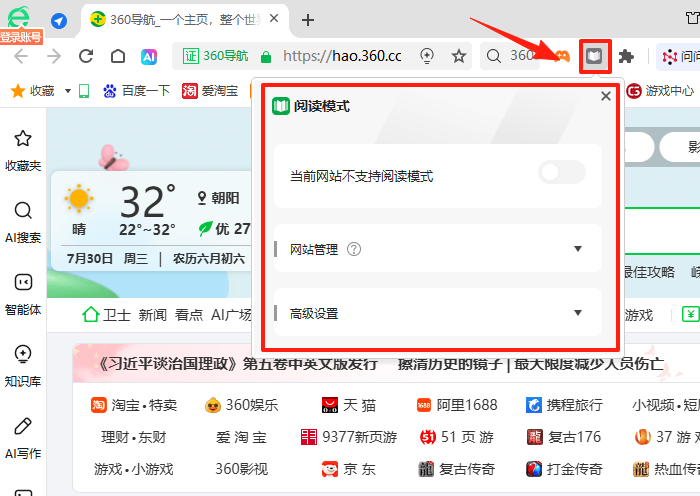Expand the 网站管理 section arrow
700x496 pixels.
(578, 249)
